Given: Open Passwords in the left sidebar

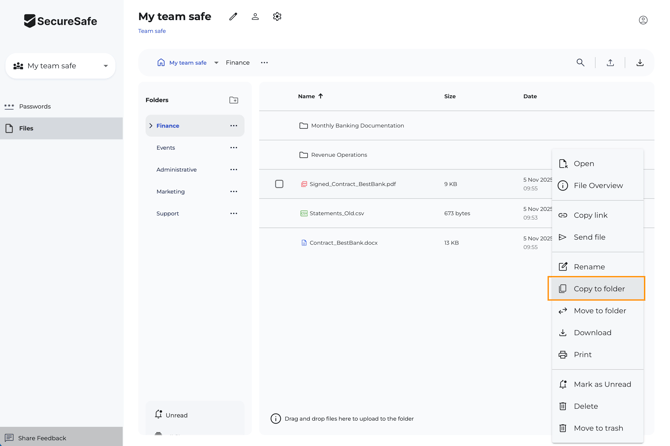Looking at the screenshot, I should 35,106.
